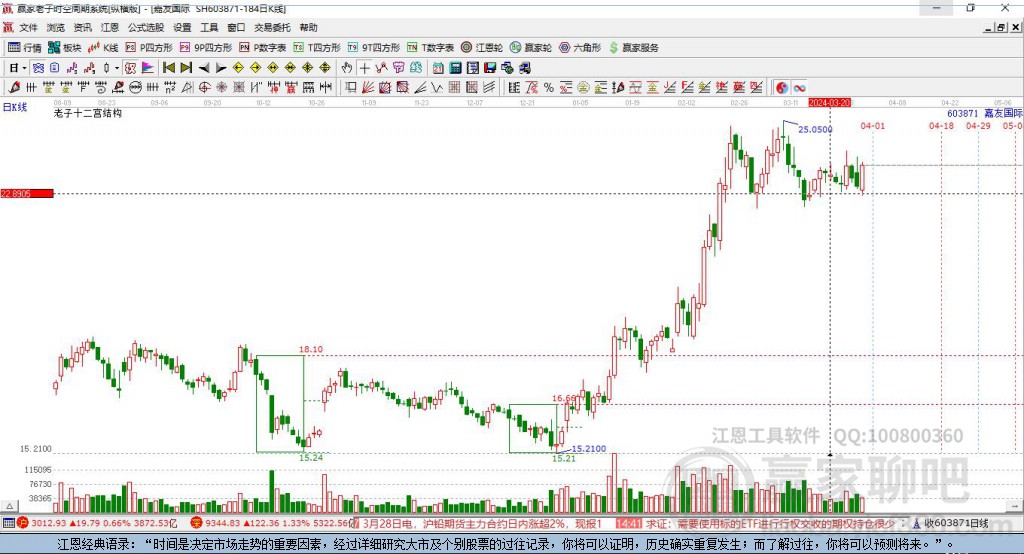This screenshot has width=1024, height=554.
Task: Click the Shanghai index 3012.93 status entry
Action: coord(97,523)
